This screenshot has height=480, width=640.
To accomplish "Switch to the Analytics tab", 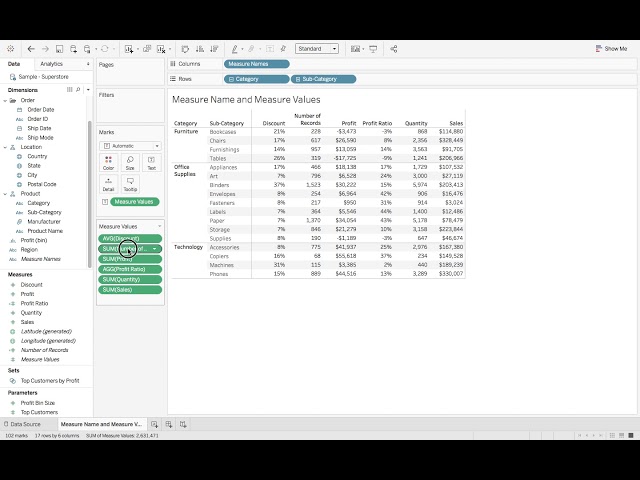I will 51,64.
